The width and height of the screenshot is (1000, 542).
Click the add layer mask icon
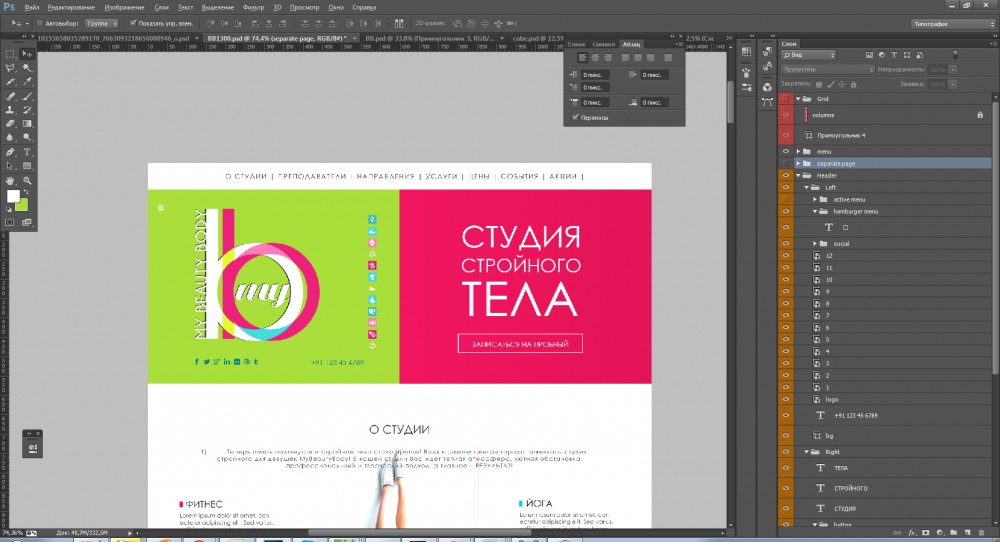click(x=926, y=532)
